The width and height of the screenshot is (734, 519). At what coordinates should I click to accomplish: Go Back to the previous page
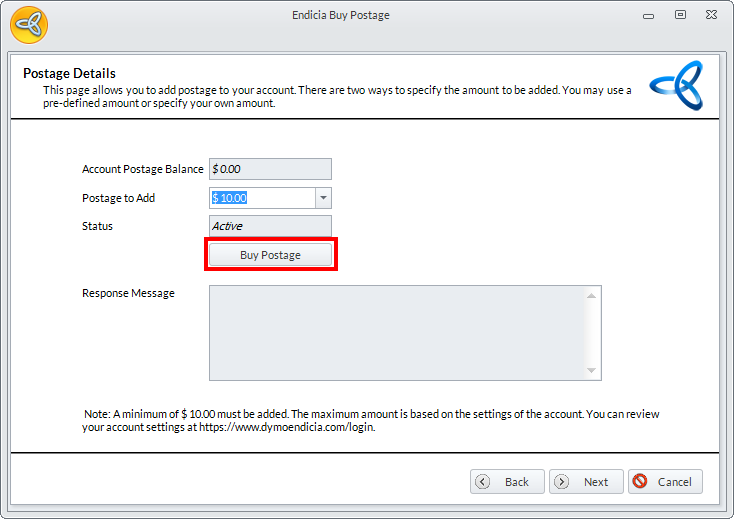pos(507,481)
